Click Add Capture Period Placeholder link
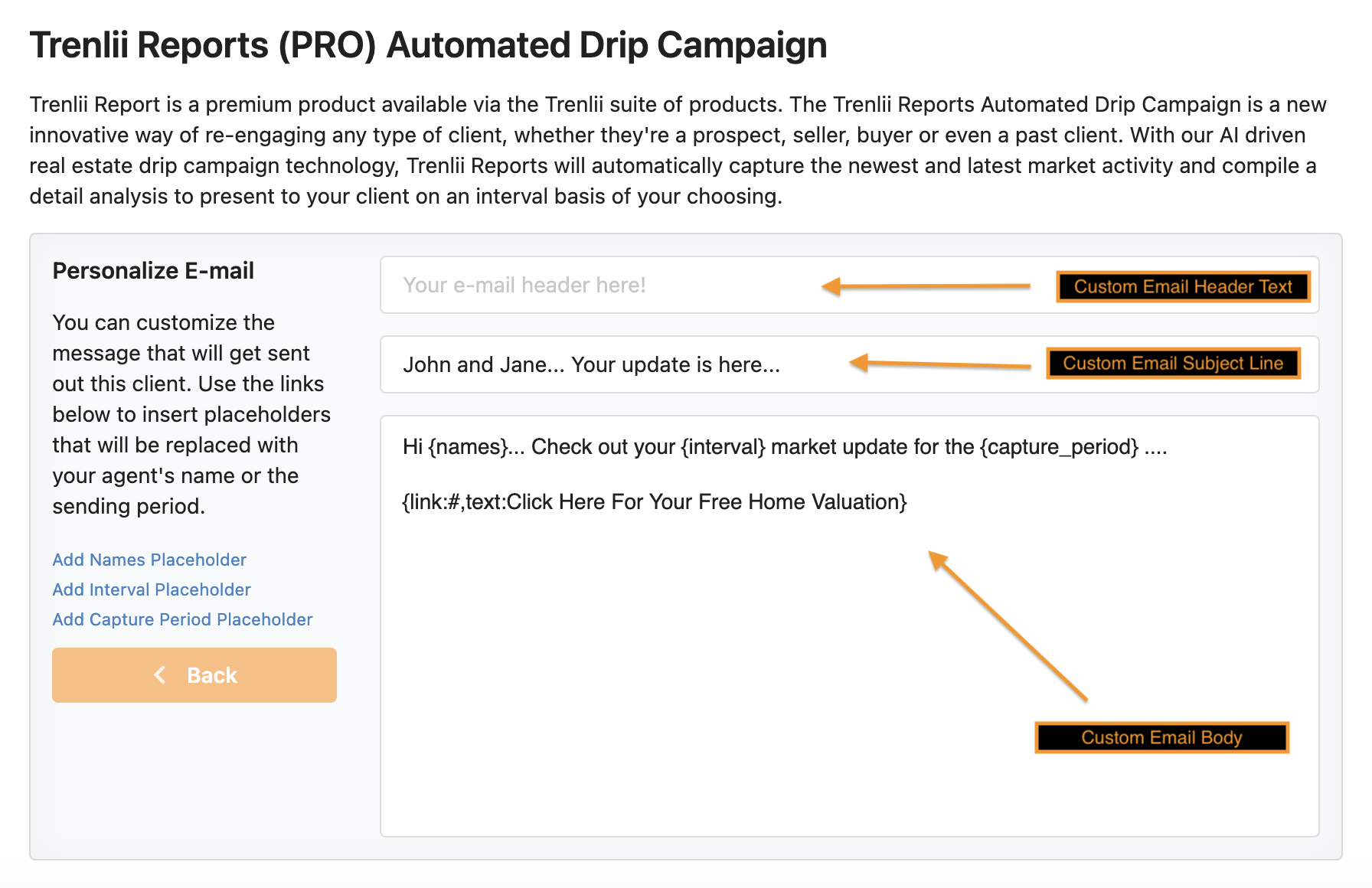The image size is (1372, 888). pos(182,619)
